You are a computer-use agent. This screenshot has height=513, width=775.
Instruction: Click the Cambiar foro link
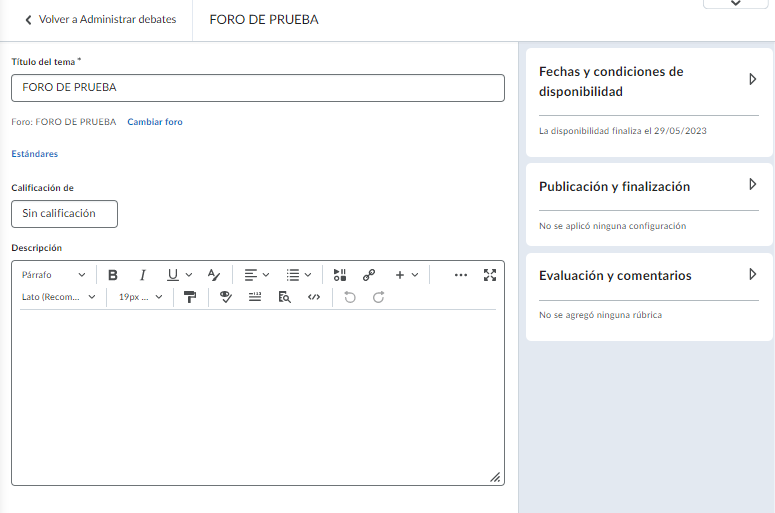155,122
